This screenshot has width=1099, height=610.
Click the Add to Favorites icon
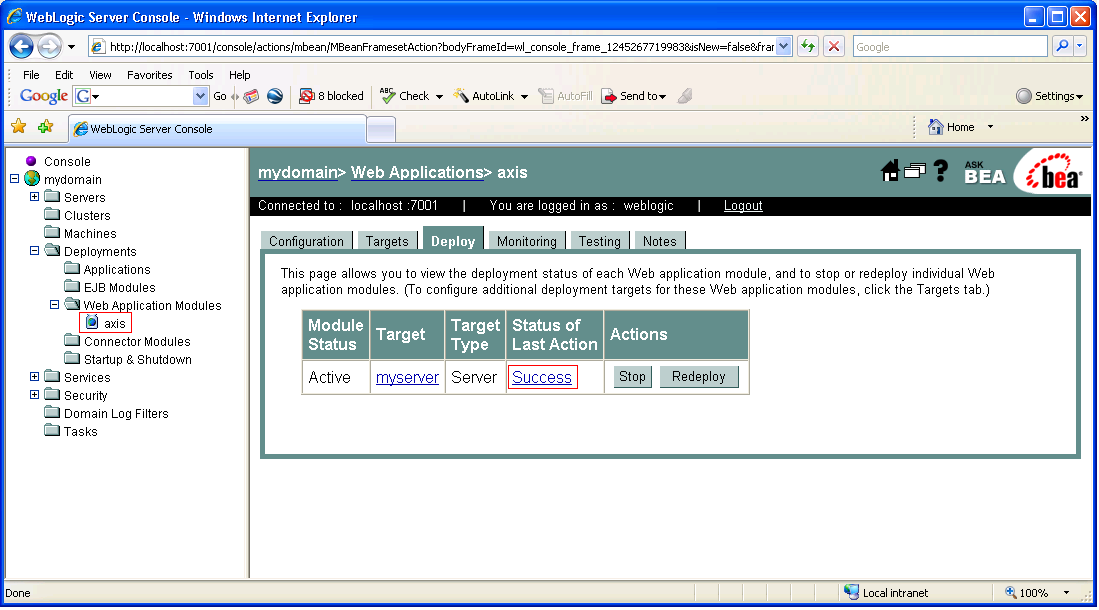click(x=46, y=126)
